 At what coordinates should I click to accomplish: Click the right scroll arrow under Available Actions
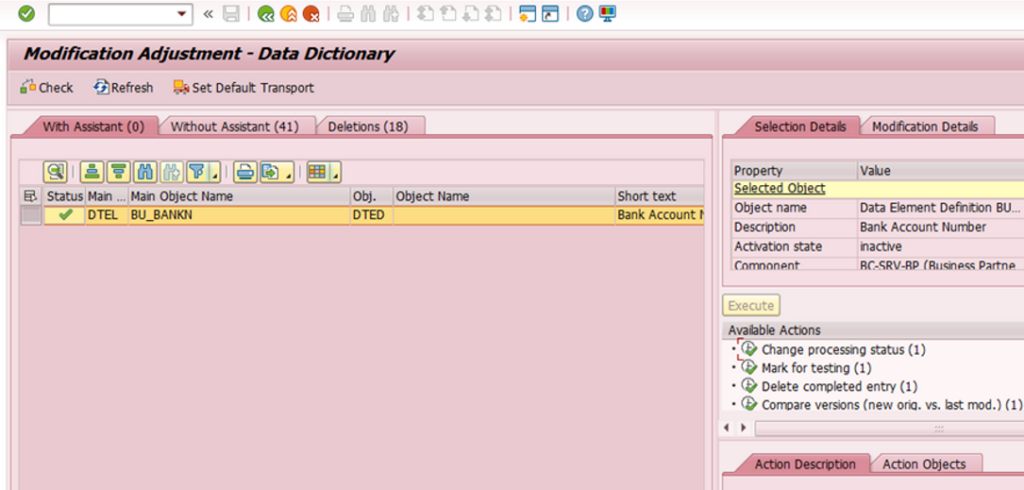tap(743, 429)
